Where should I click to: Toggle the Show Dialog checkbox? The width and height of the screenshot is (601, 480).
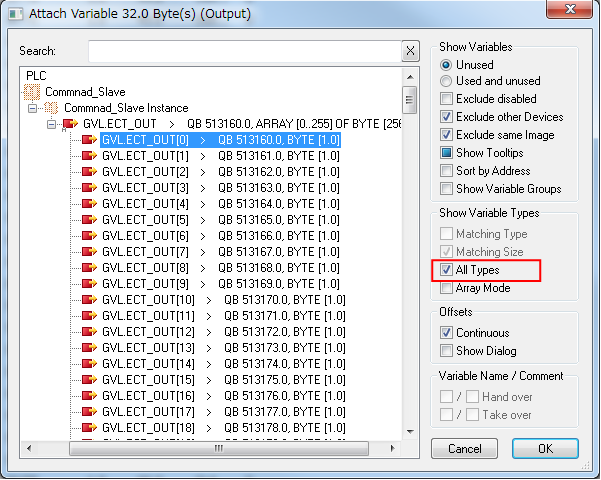(446, 351)
